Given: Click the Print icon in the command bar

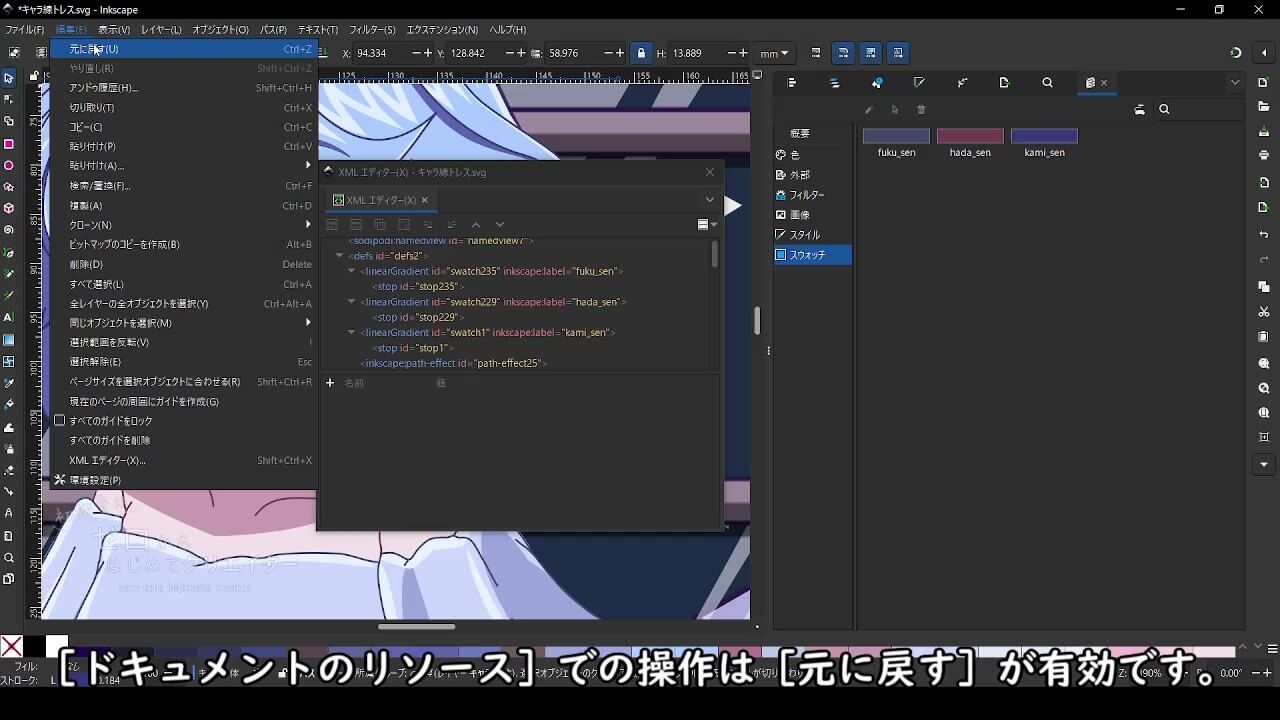Looking at the screenshot, I should 1264,155.
